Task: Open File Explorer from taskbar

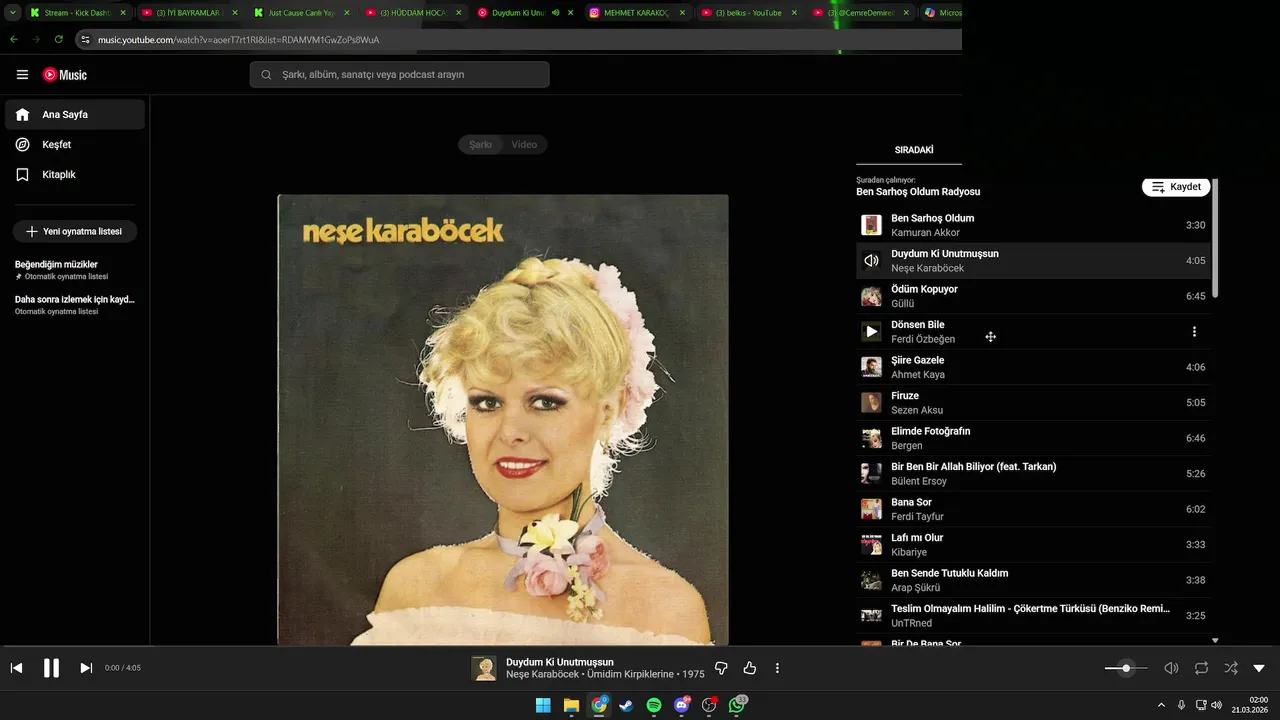Action: tap(571, 705)
